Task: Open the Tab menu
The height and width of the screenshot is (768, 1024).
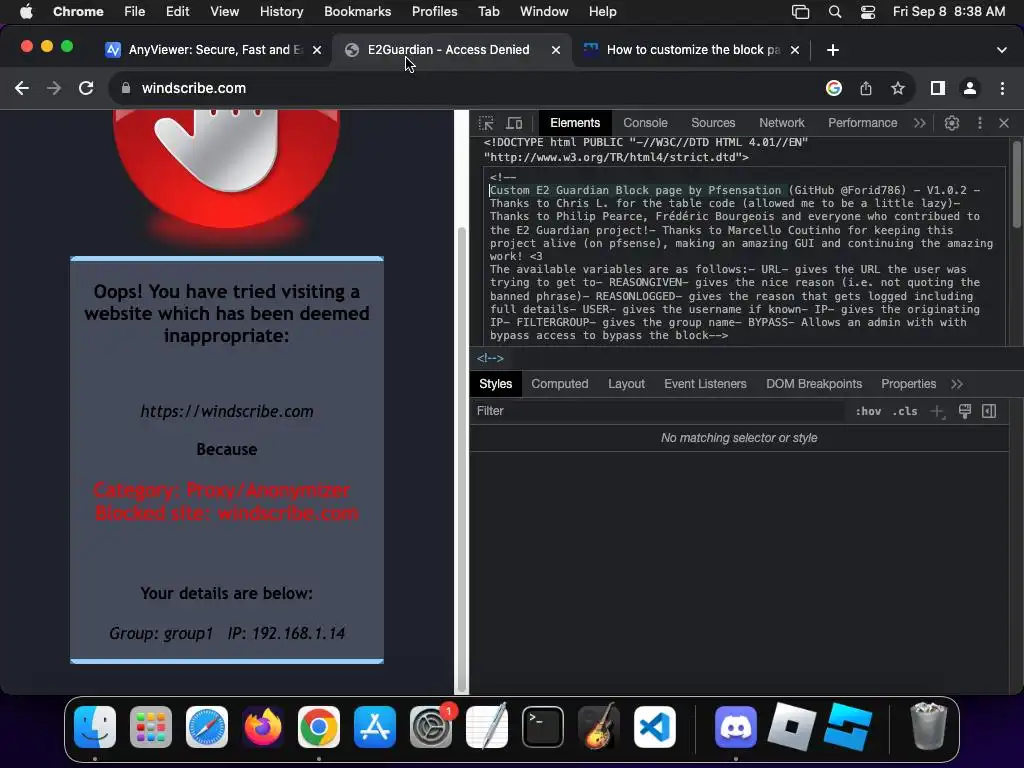Action: (x=488, y=12)
